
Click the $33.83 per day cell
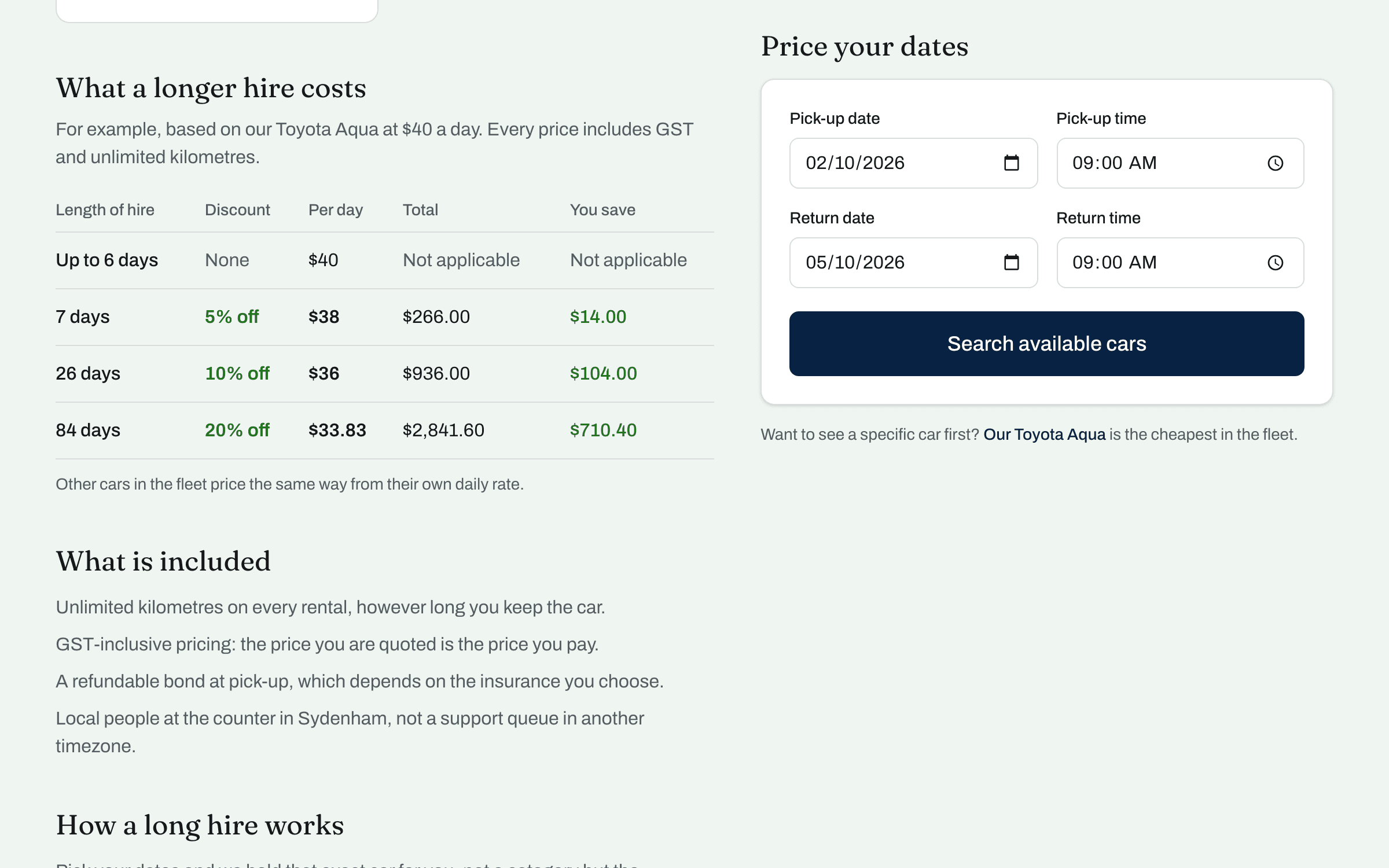[x=337, y=431]
